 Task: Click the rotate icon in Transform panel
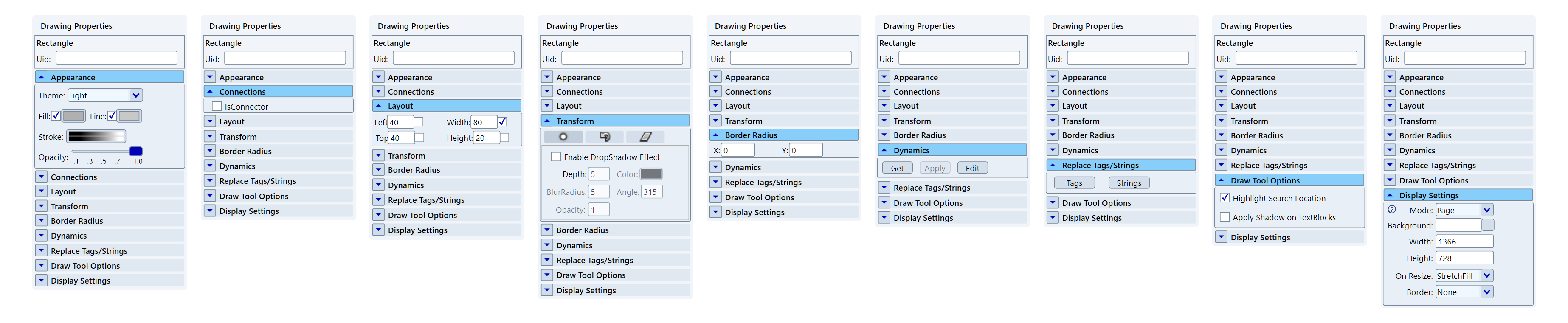tap(605, 137)
